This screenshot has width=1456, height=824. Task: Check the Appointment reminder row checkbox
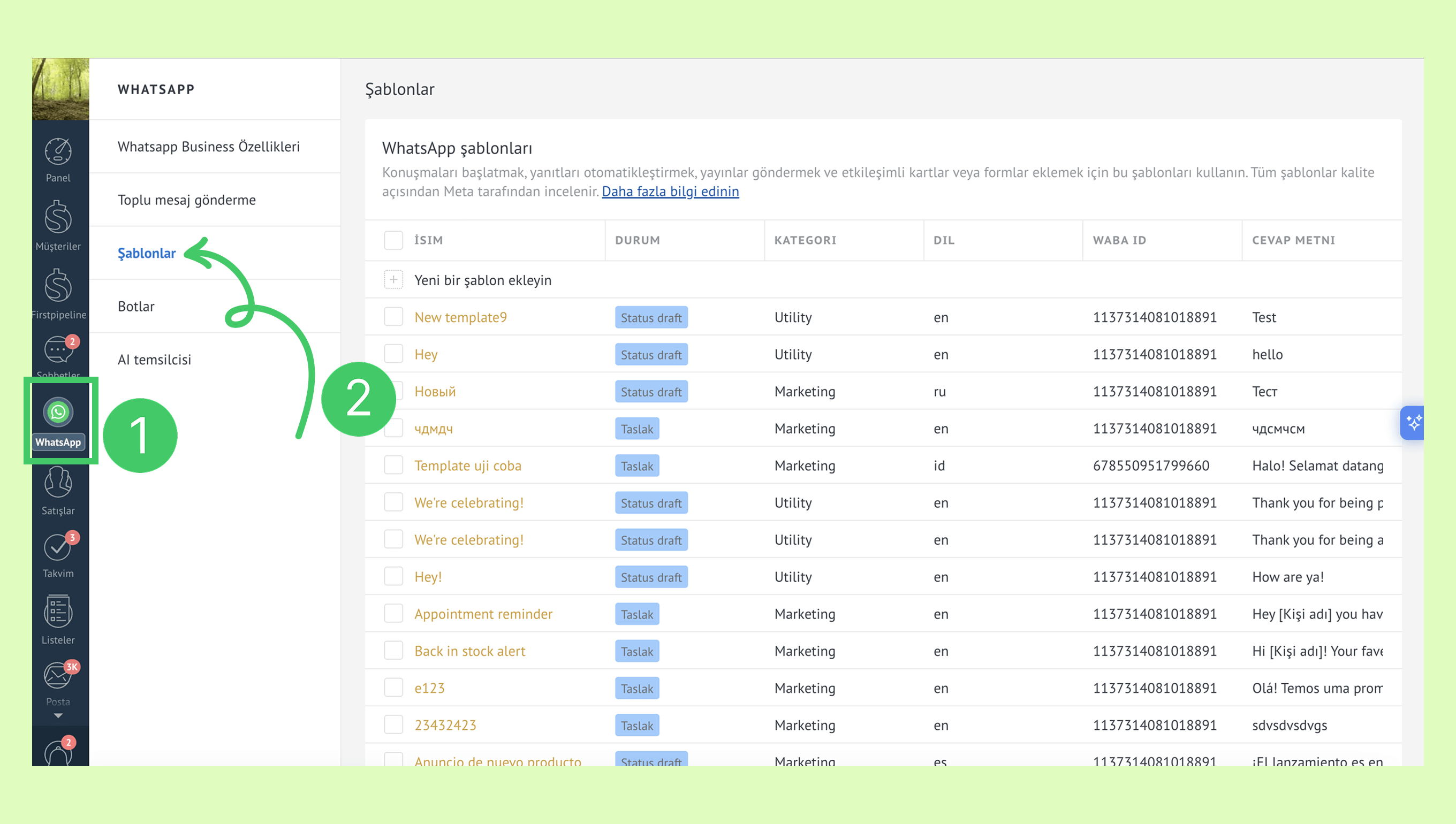pos(393,614)
